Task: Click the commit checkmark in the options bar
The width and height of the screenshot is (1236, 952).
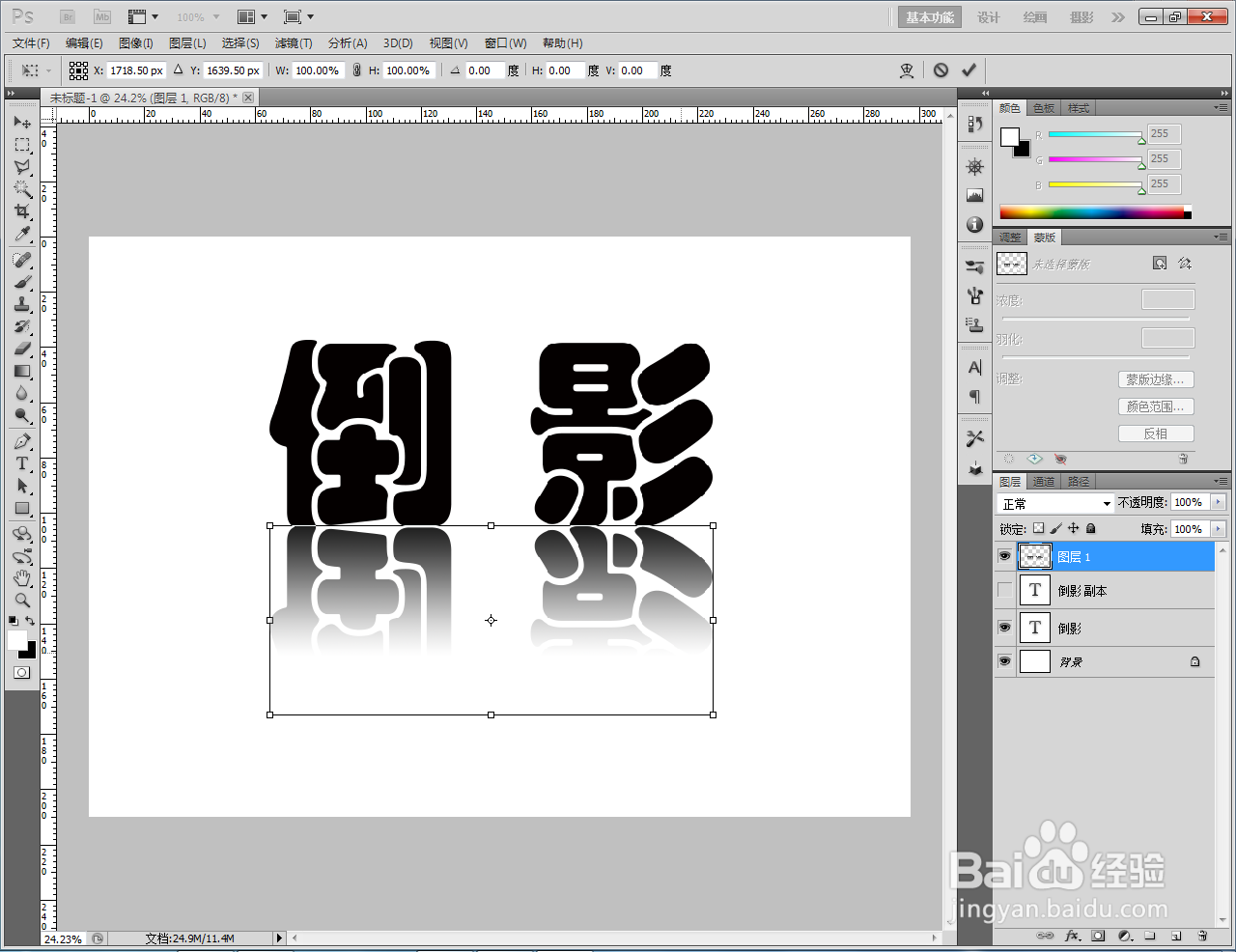Action: [969, 70]
